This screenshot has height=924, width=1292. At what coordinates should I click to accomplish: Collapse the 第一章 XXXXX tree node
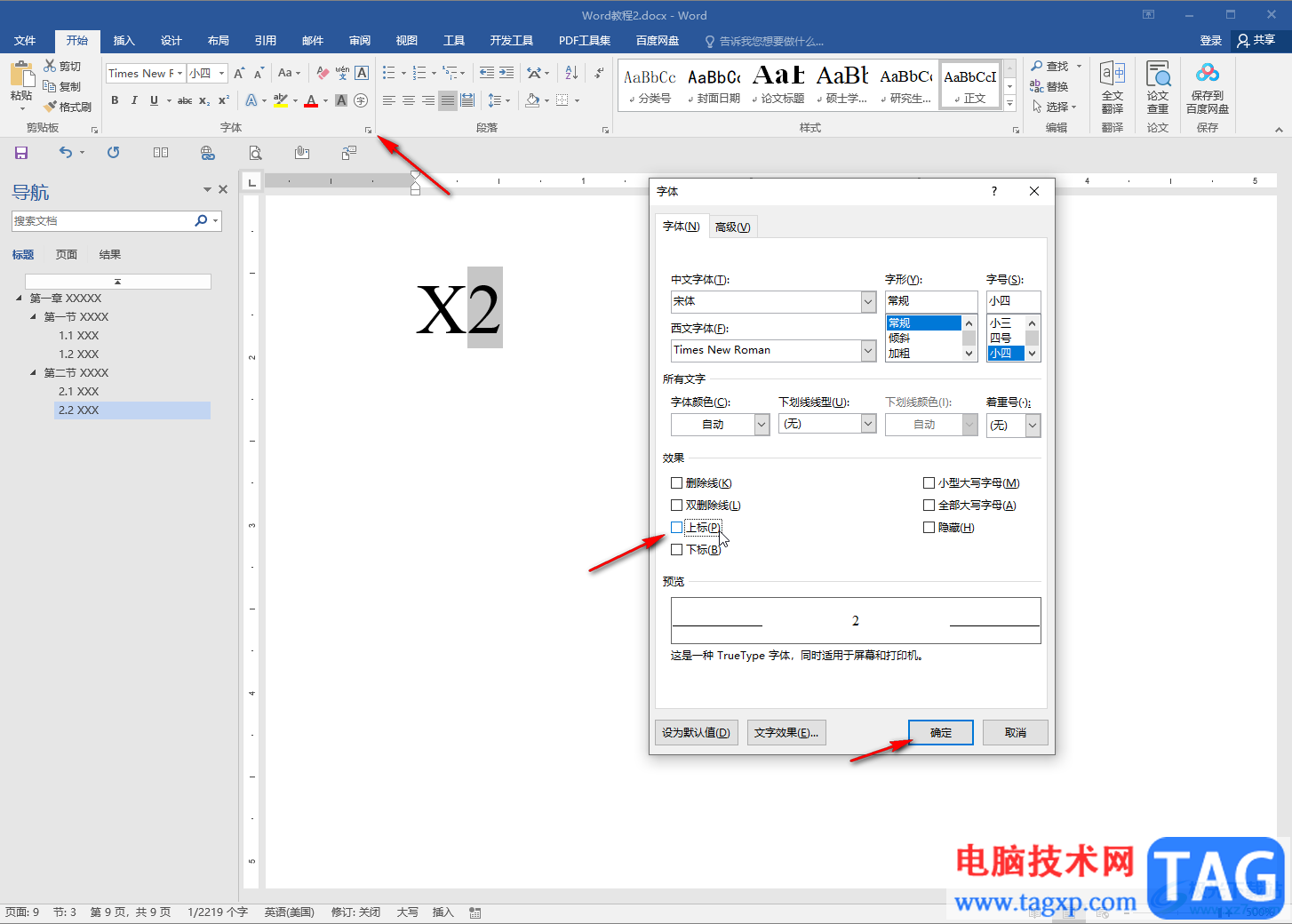[x=19, y=298]
